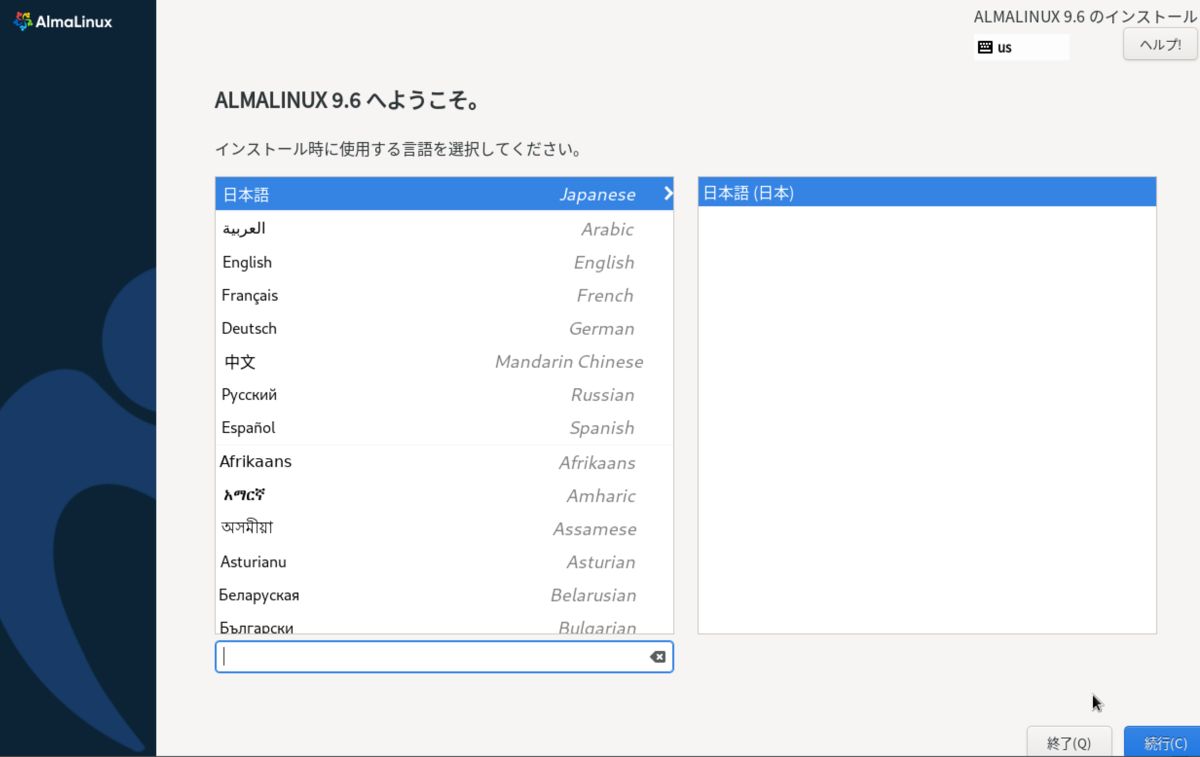The width and height of the screenshot is (1200, 757).
Task: Select 中文 Mandarin Chinese row
Action: tap(444, 361)
